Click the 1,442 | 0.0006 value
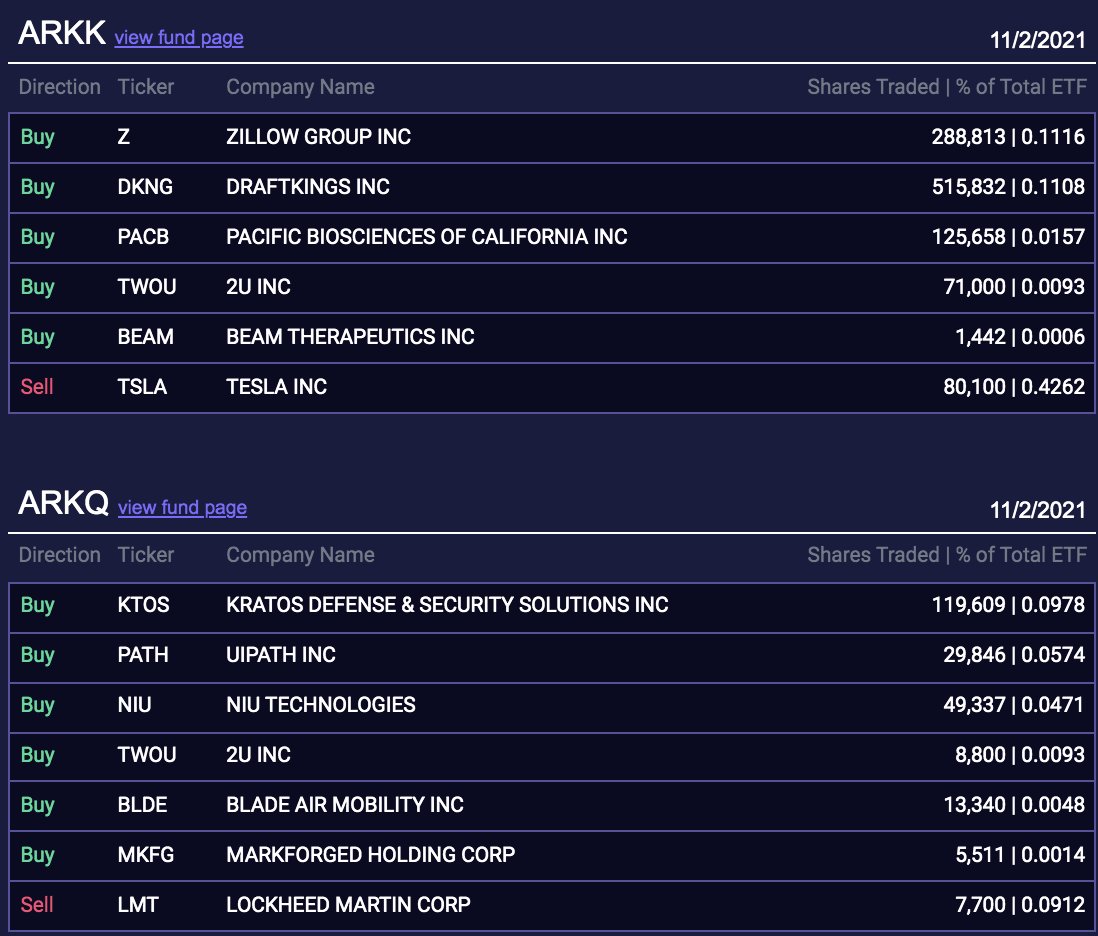This screenshot has width=1098, height=936. (x=1020, y=337)
